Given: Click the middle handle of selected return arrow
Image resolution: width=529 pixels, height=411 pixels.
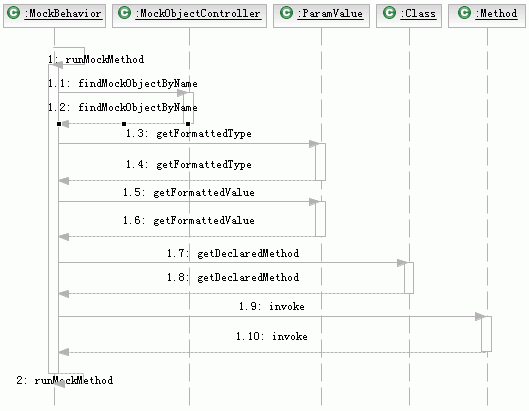Looking at the screenshot, I should (124, 124).
